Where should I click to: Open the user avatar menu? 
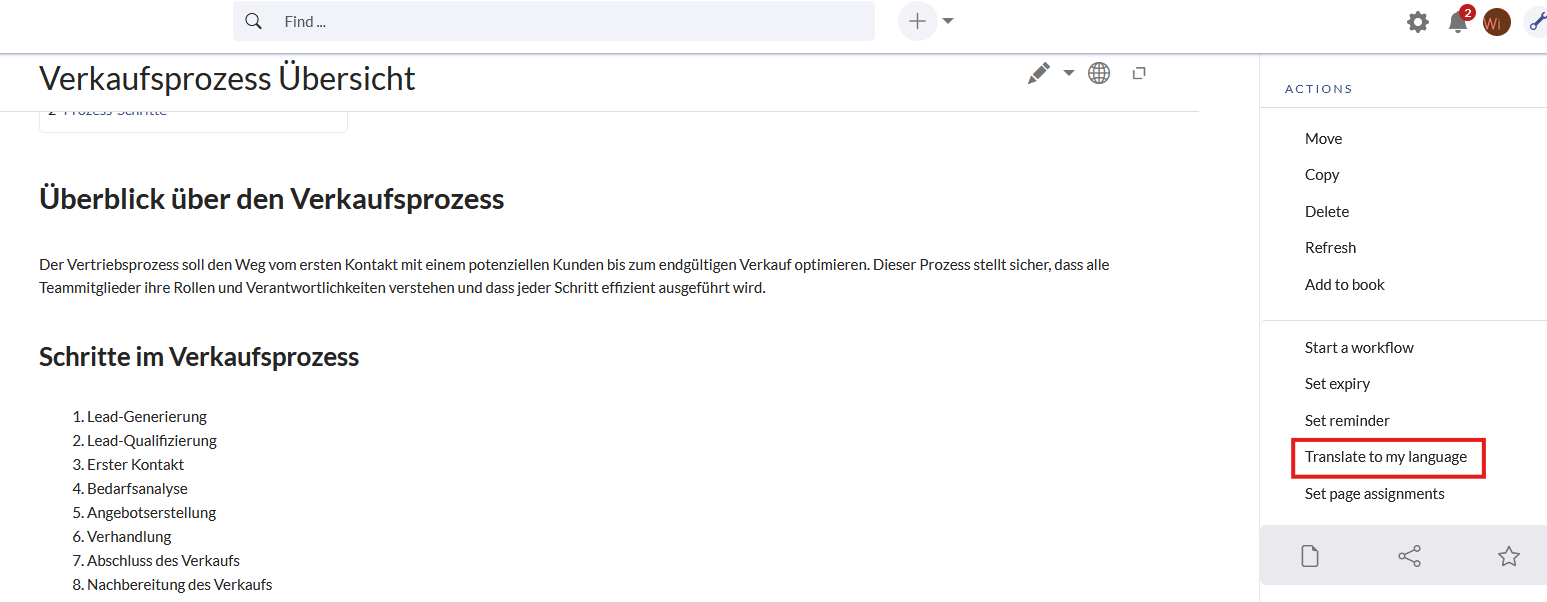[x=1496, y=22]
